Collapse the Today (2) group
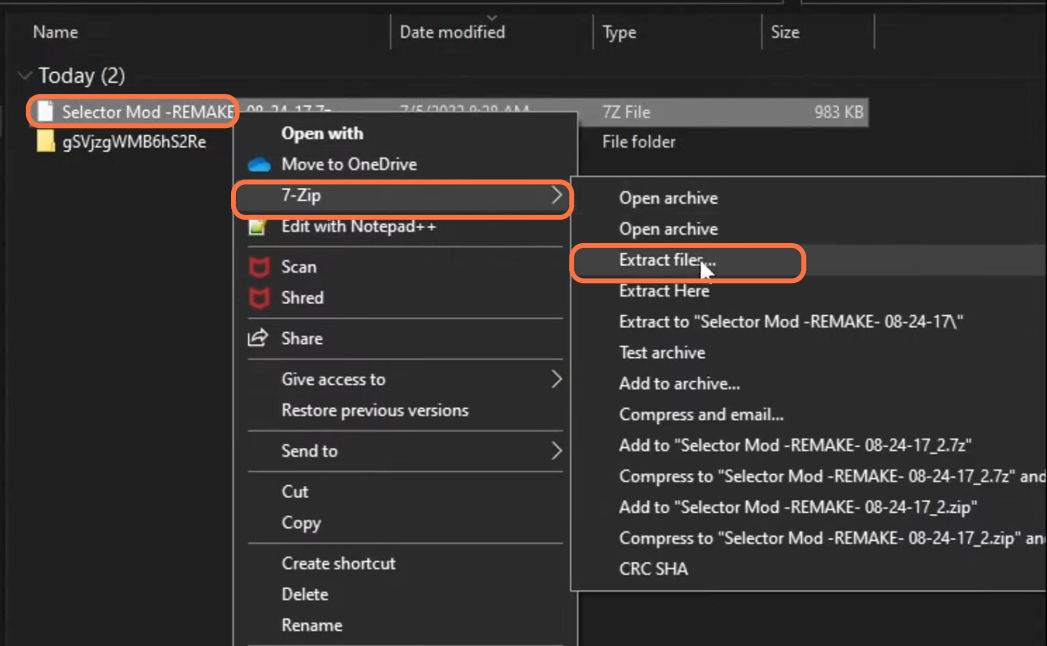This screenshot has height=646, width=1047. 25,75
